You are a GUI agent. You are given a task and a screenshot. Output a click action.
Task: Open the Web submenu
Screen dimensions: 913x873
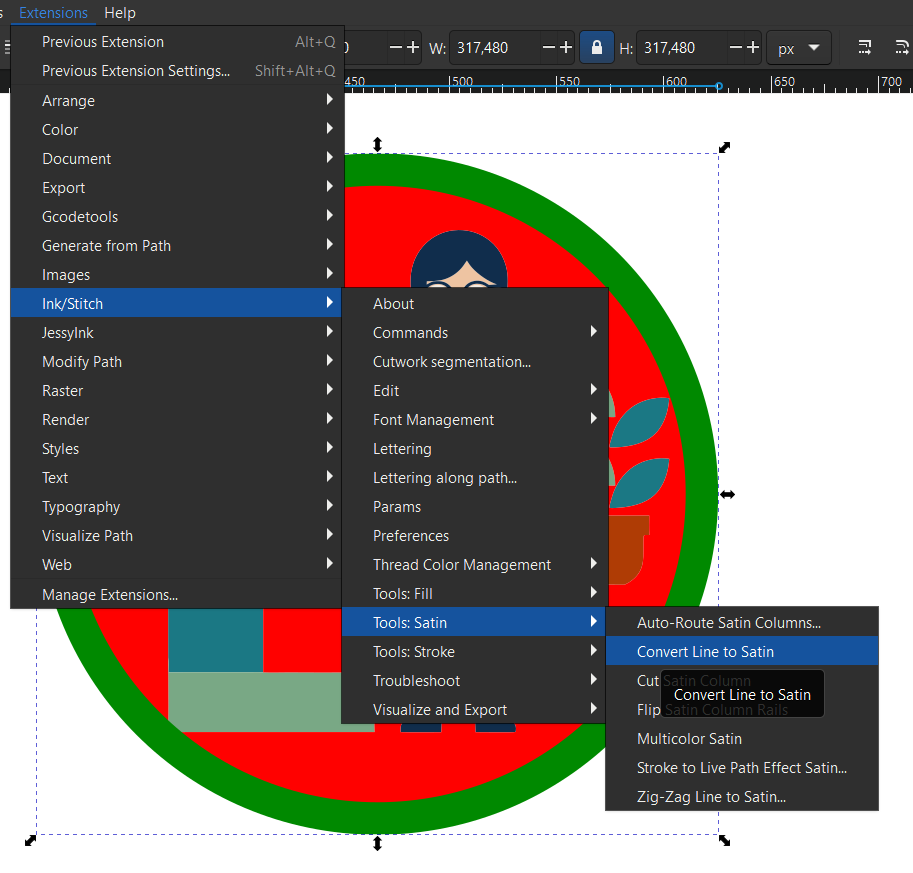tap(176, 565)
